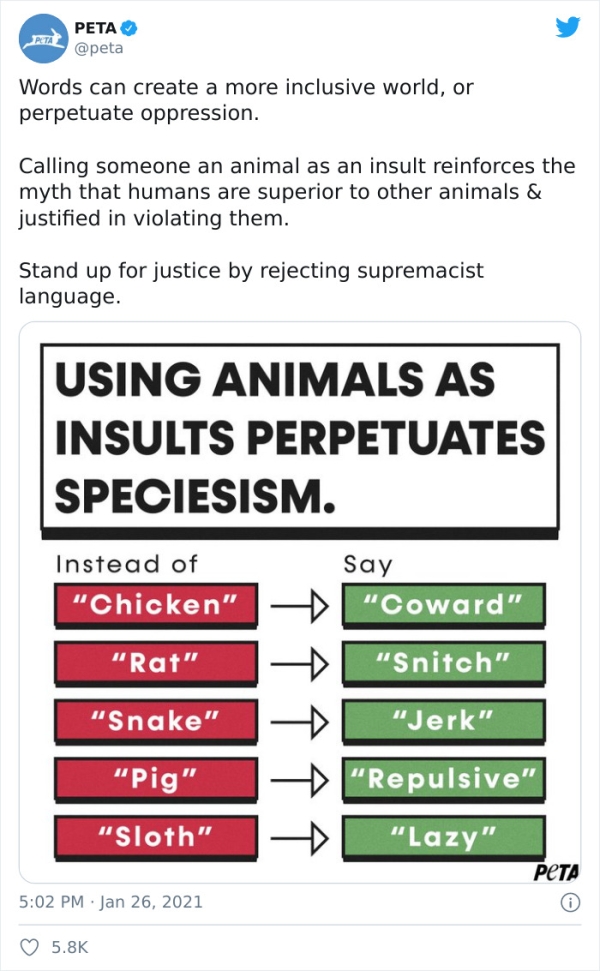Open the @peta handle link
Viewport: 600px width, 971px height.
(99, 48)
